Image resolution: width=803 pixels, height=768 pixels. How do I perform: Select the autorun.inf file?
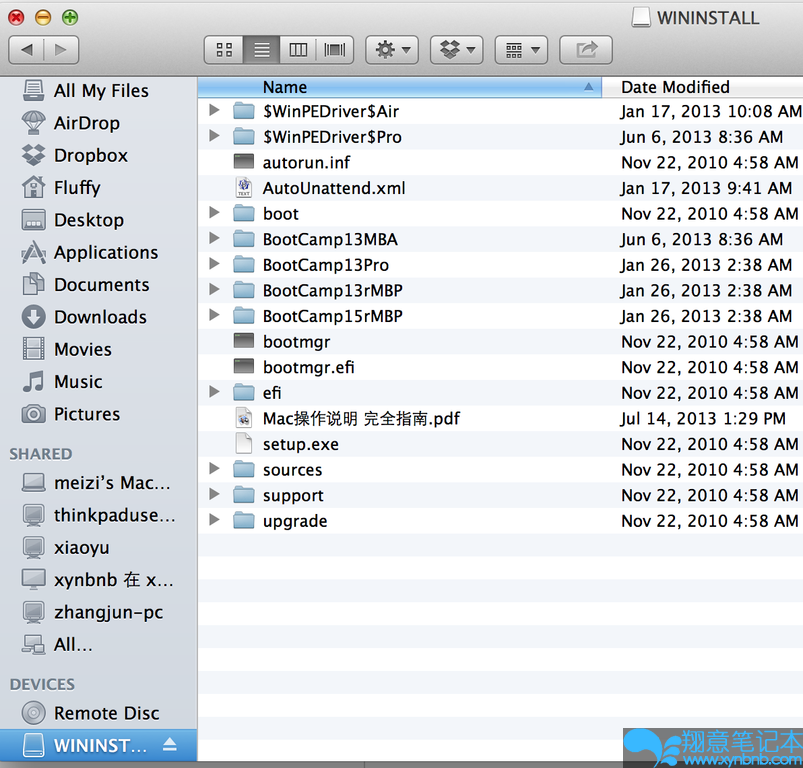(x=500, y=162)
